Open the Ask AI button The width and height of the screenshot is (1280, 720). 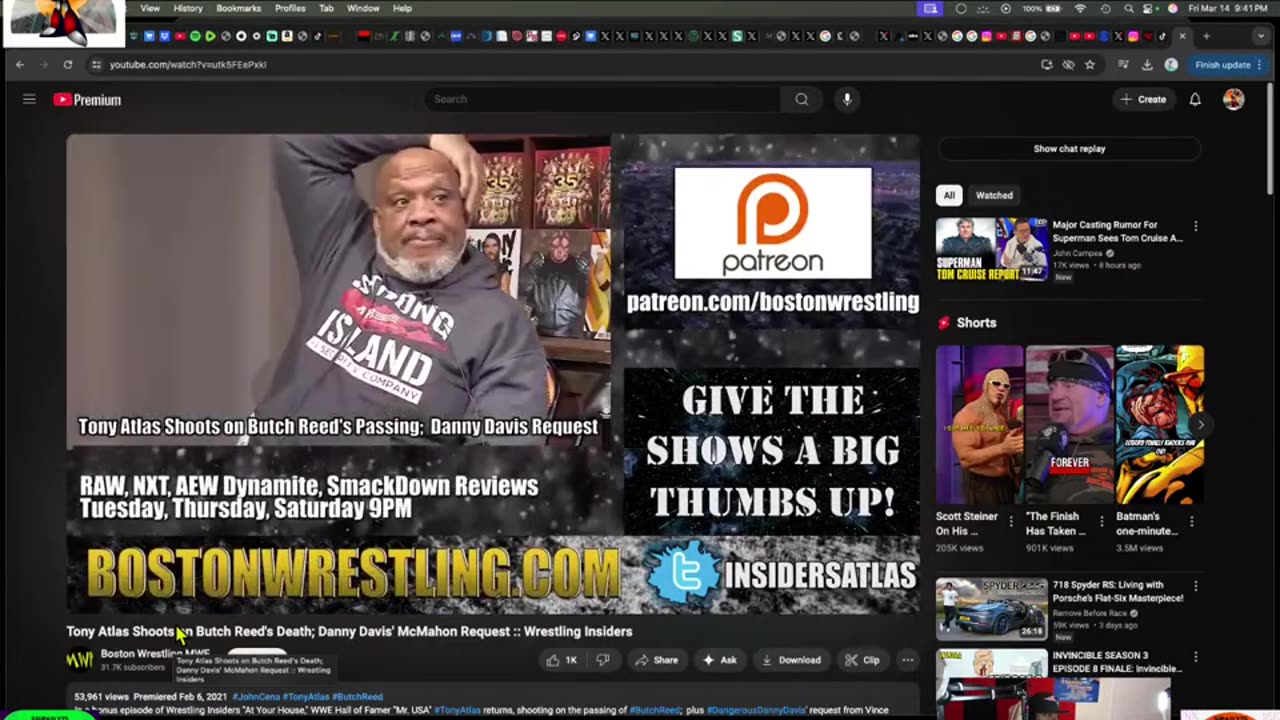point(720,660)
